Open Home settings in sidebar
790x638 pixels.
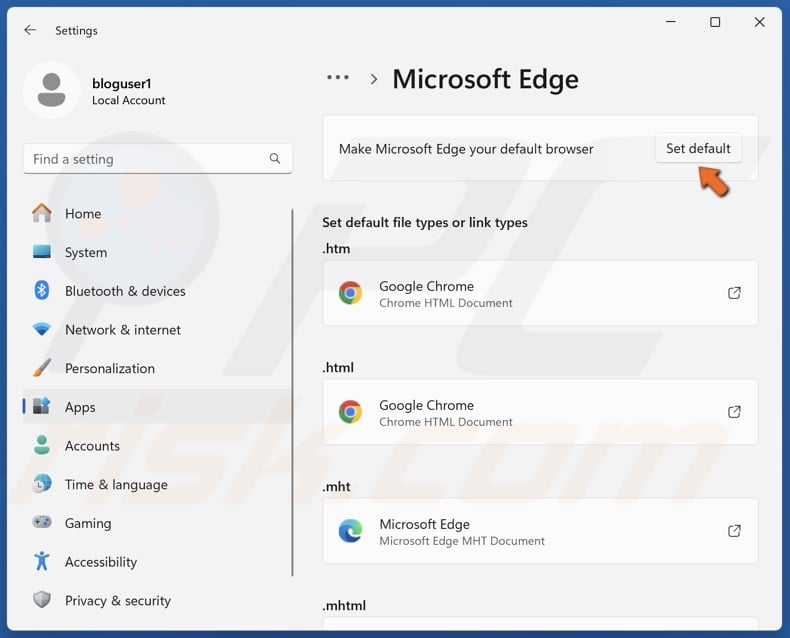tap(82, 213)
